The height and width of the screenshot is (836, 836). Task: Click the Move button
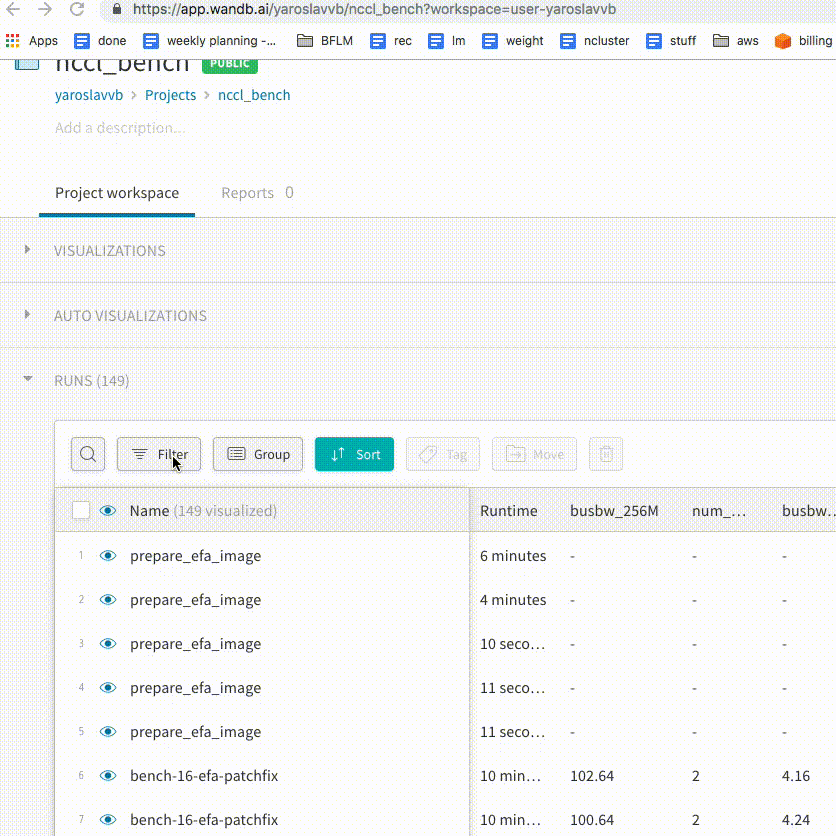pyautogui.click(x=534, y=454)
